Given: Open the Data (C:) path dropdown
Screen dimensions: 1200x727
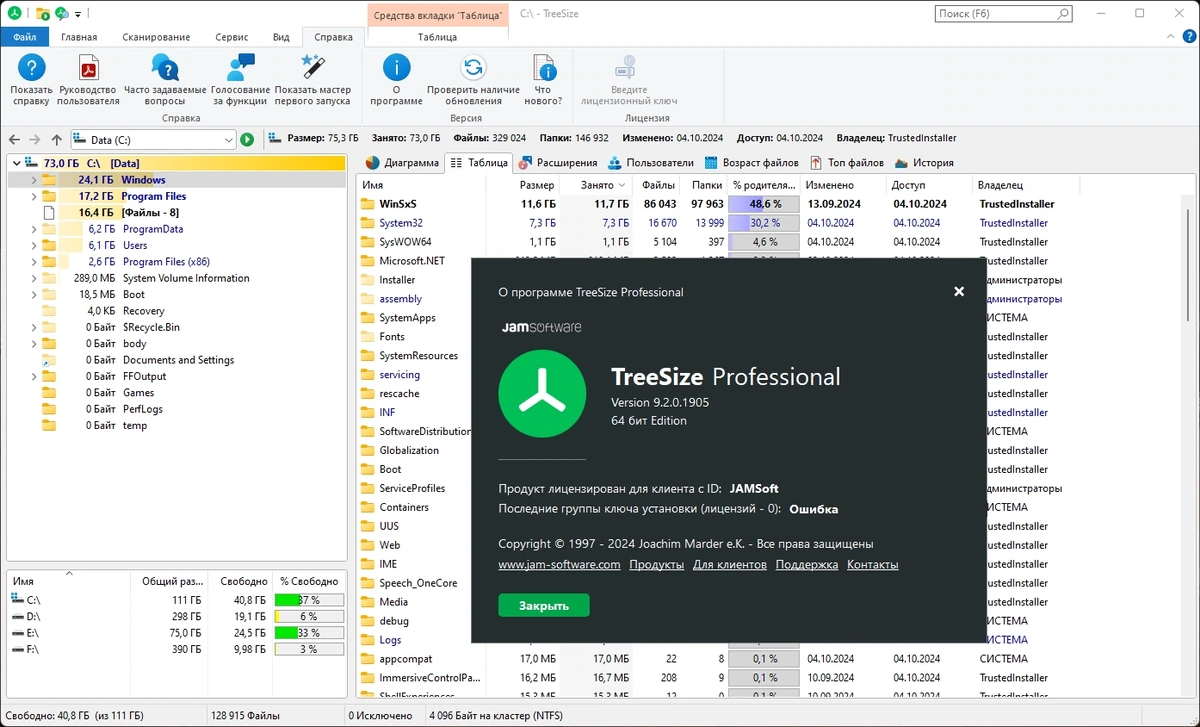Looking at the screenshot, I should click(x=229, y=140).
